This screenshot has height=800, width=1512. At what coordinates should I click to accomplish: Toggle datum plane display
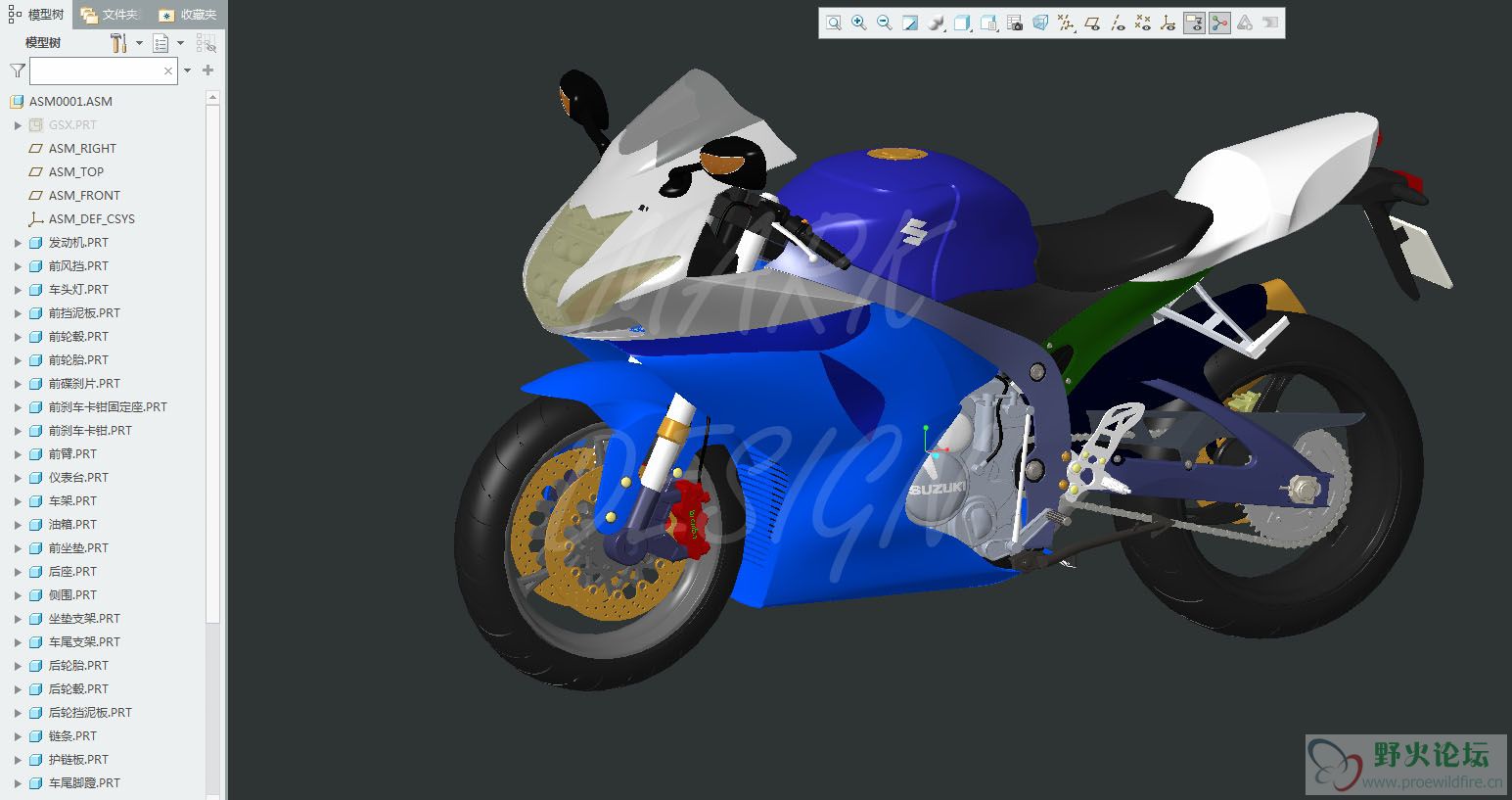1092,23
